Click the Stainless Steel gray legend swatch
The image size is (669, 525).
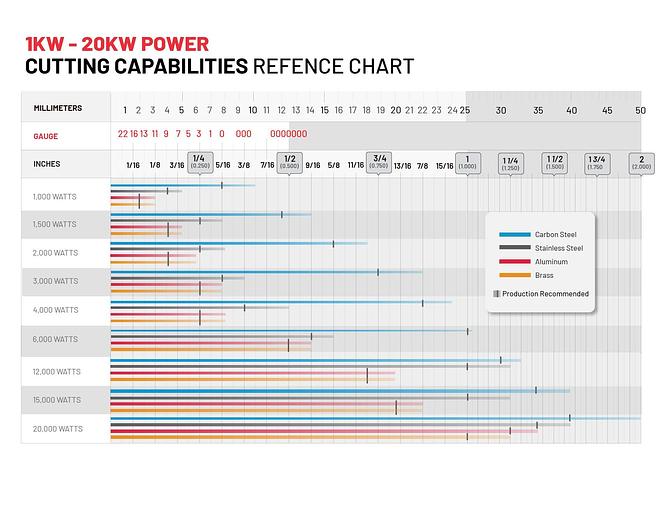coord(514,248)
